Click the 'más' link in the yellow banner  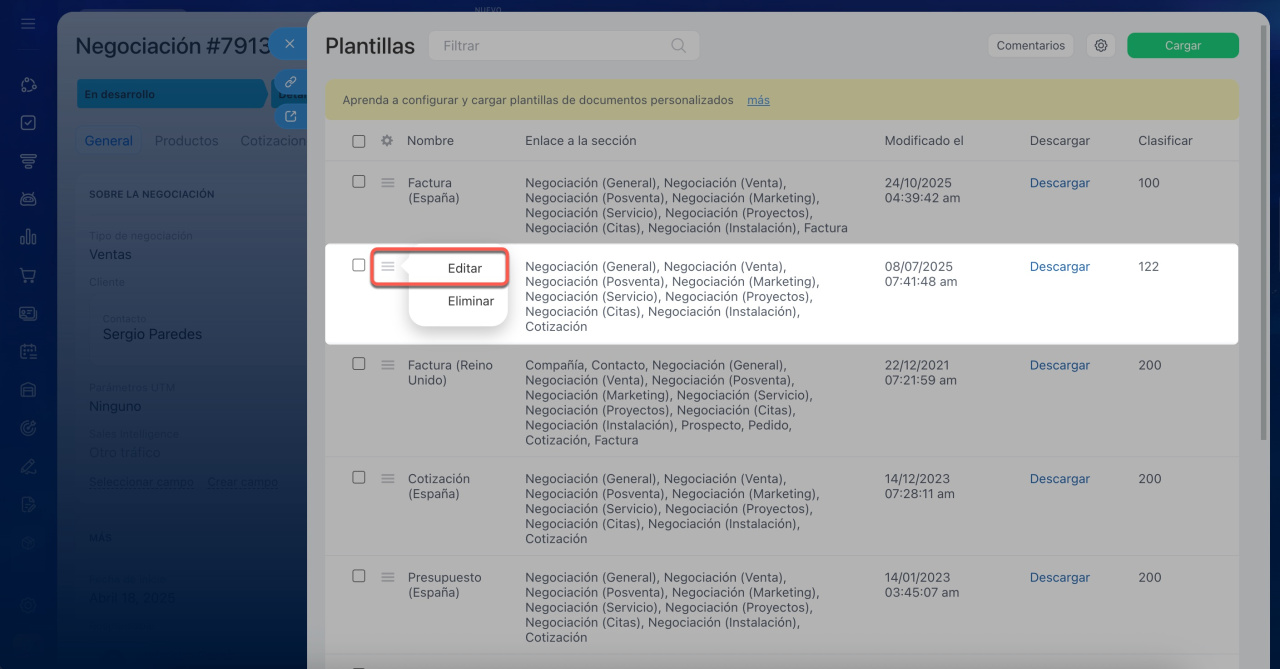pyautogui.click(x=758, y=100)
